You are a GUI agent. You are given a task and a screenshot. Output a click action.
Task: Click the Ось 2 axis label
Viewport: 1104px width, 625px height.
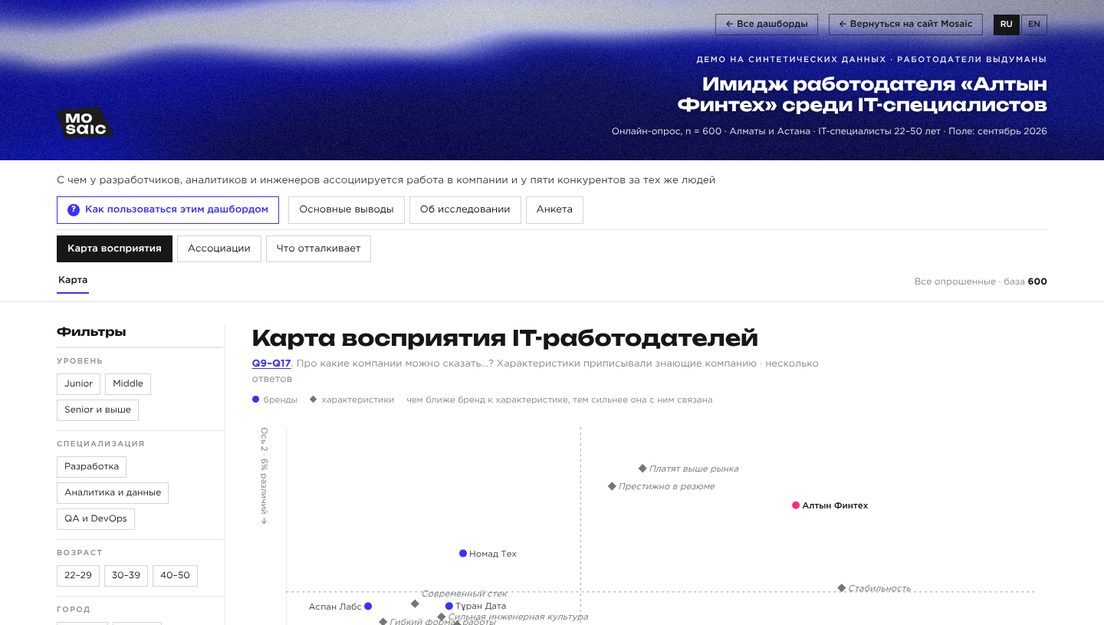[x=264, y=476]
